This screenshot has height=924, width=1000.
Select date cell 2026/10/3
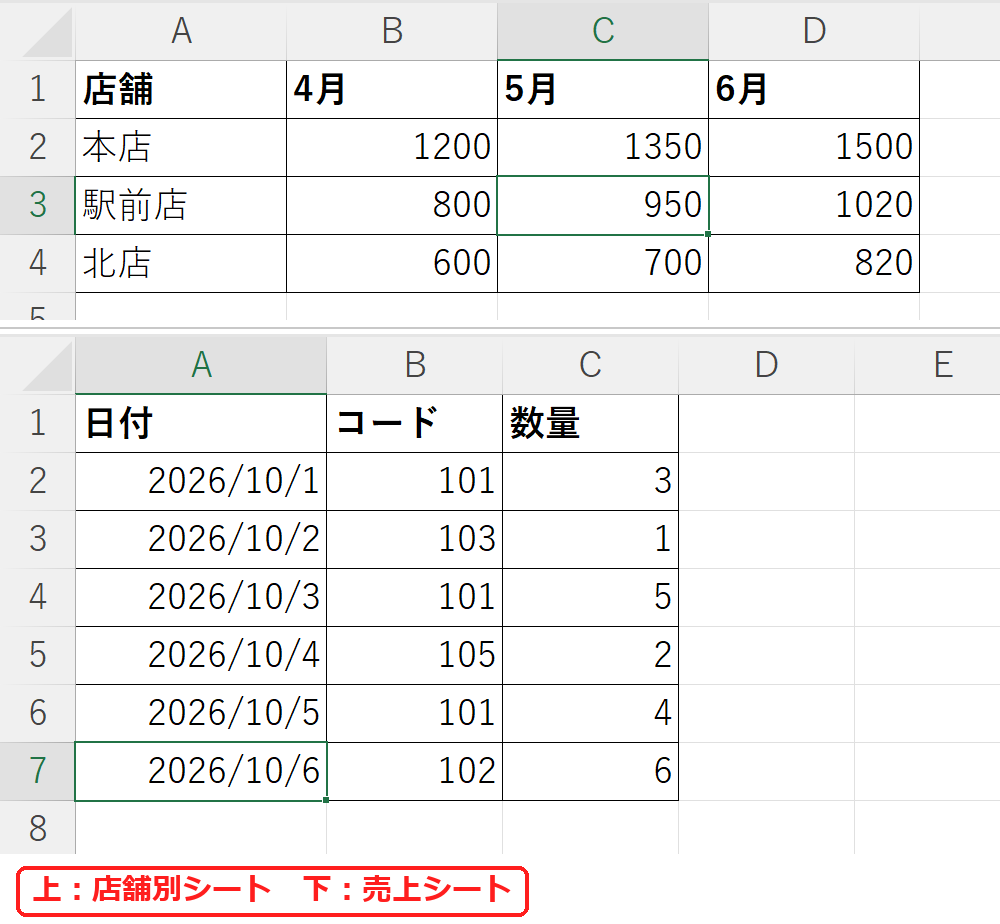click(x=201, y=598)
